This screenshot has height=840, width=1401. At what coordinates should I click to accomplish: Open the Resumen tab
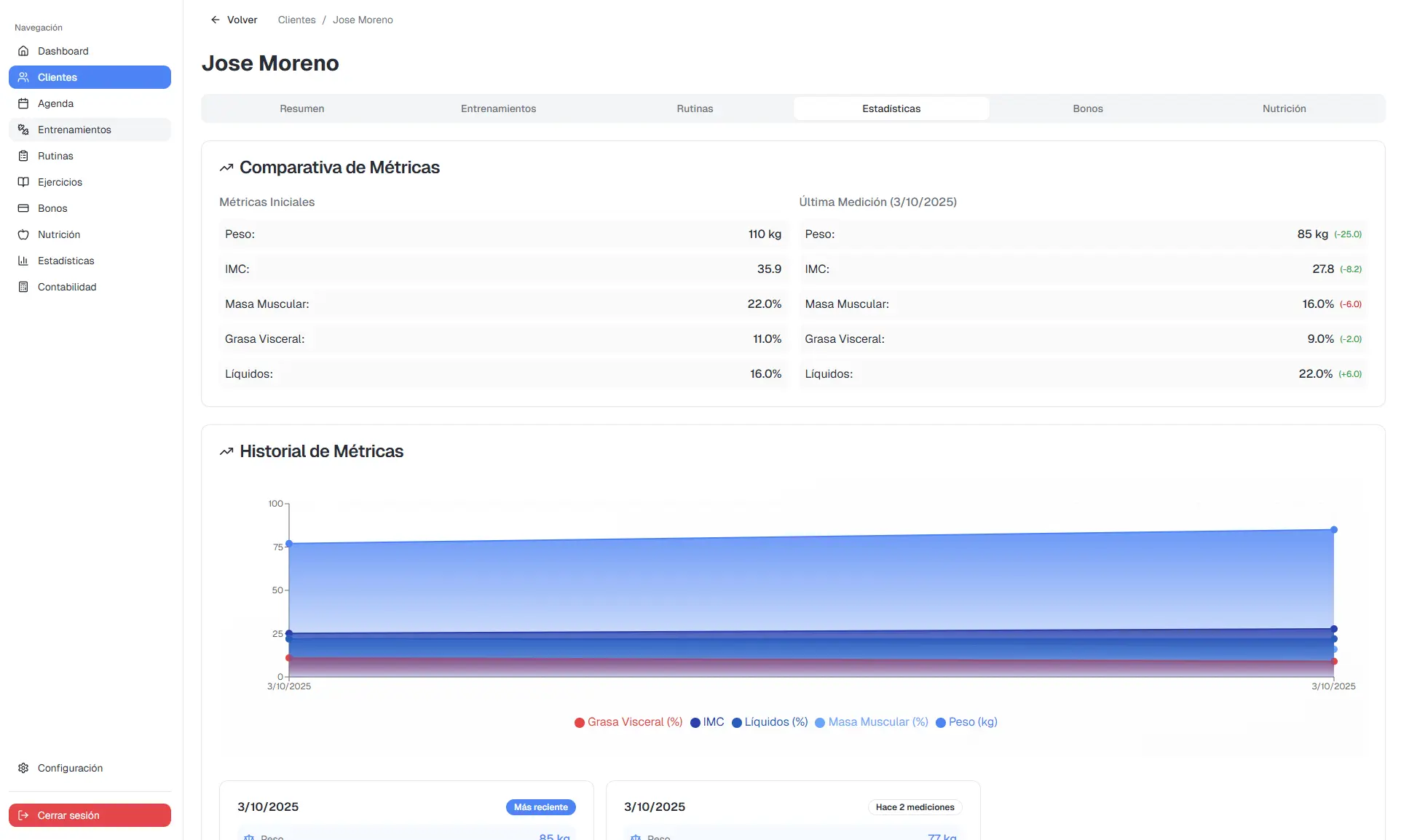tap(302, 108)
